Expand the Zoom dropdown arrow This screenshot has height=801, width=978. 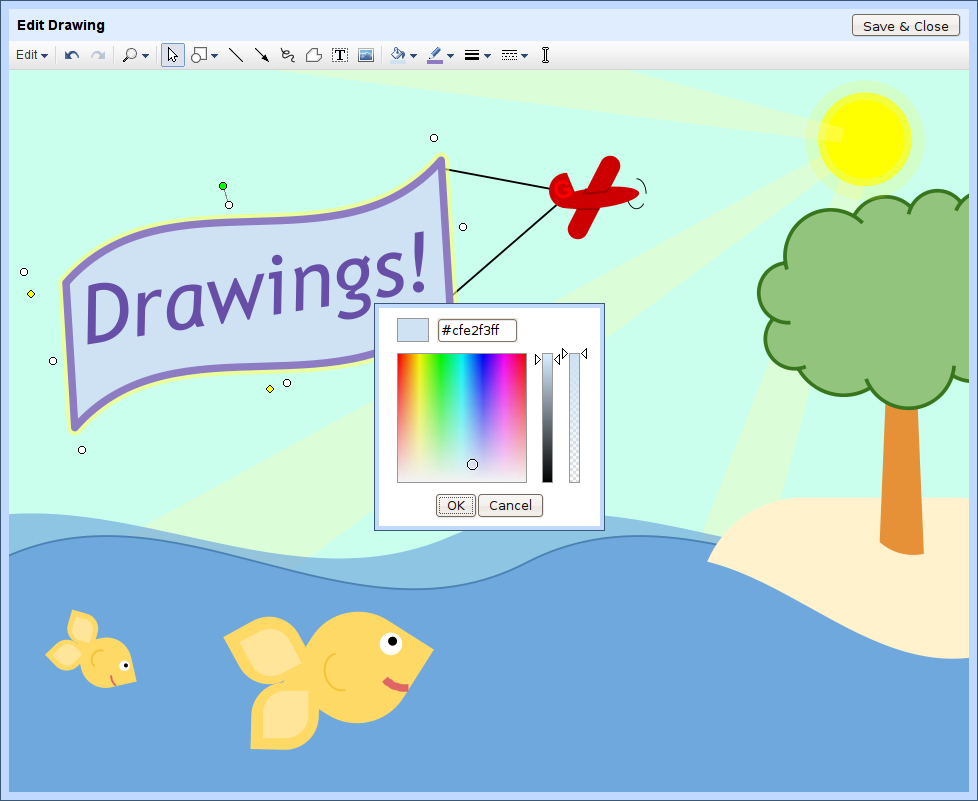click(145, 56)
